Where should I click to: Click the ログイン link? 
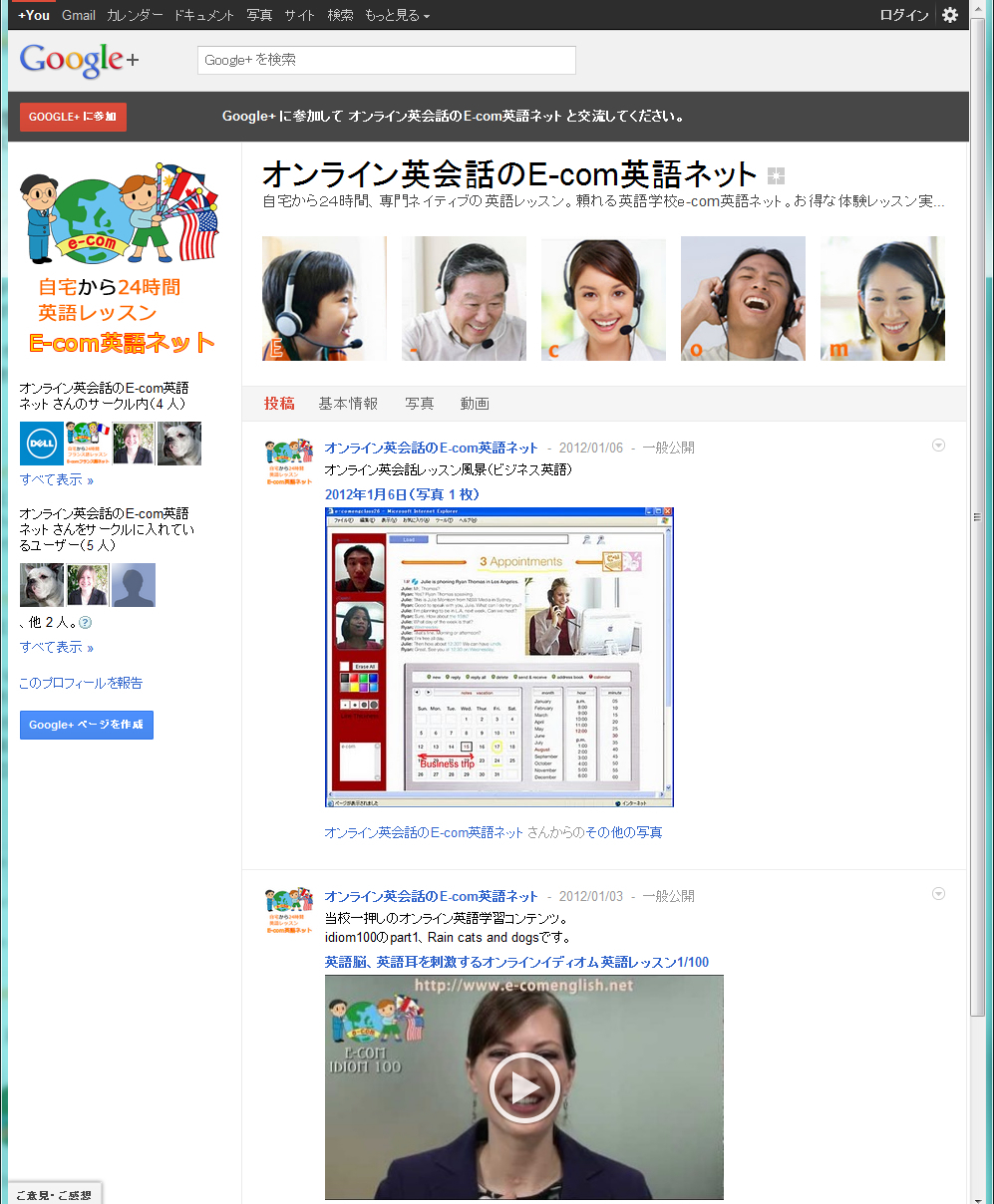(904, 15)
